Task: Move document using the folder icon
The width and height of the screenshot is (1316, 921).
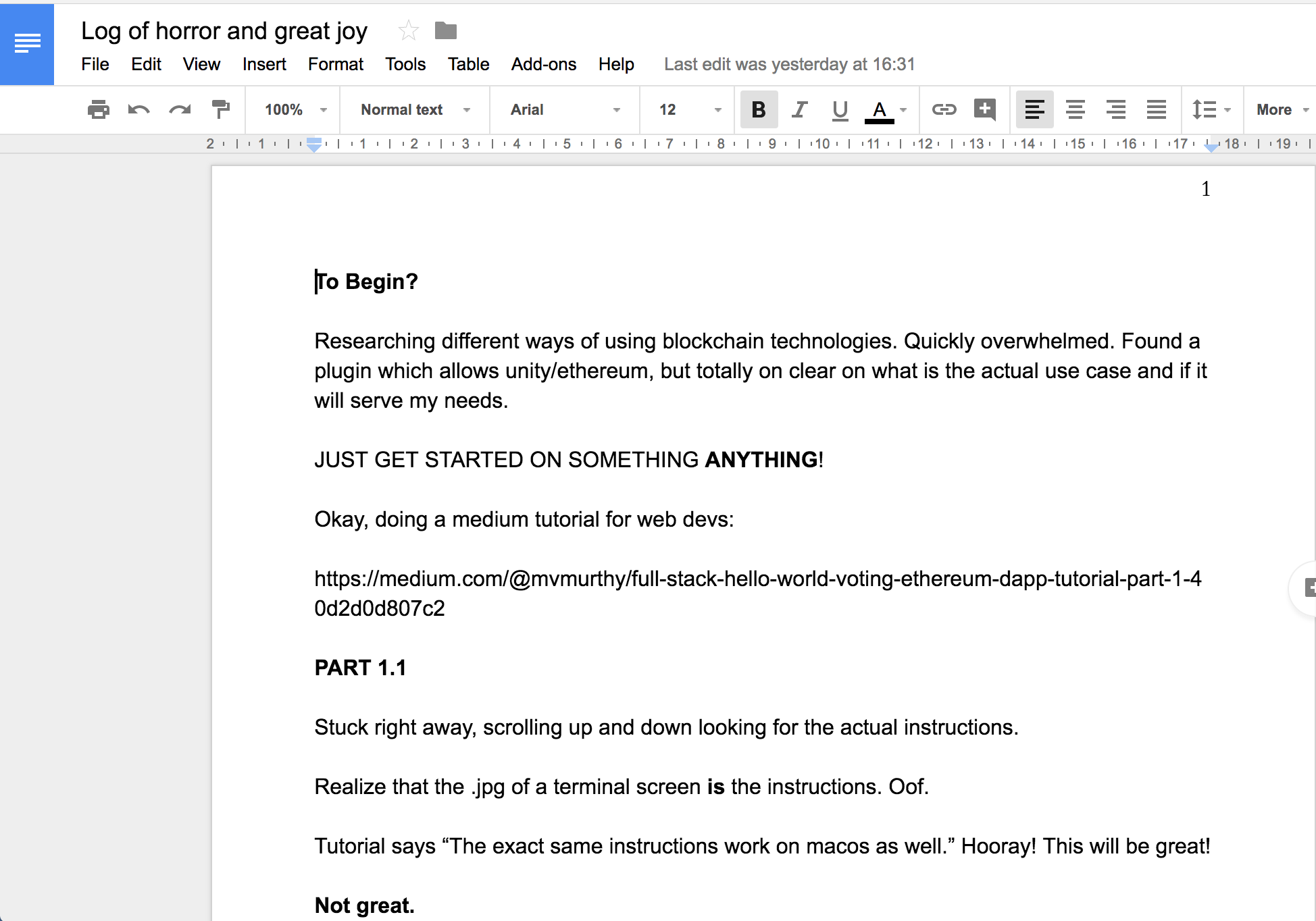Action: pyautogui.click(x=445, y=31)
